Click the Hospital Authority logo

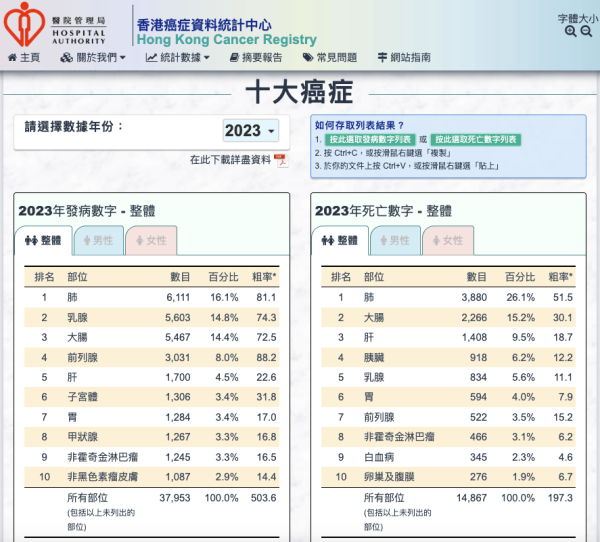55,24
